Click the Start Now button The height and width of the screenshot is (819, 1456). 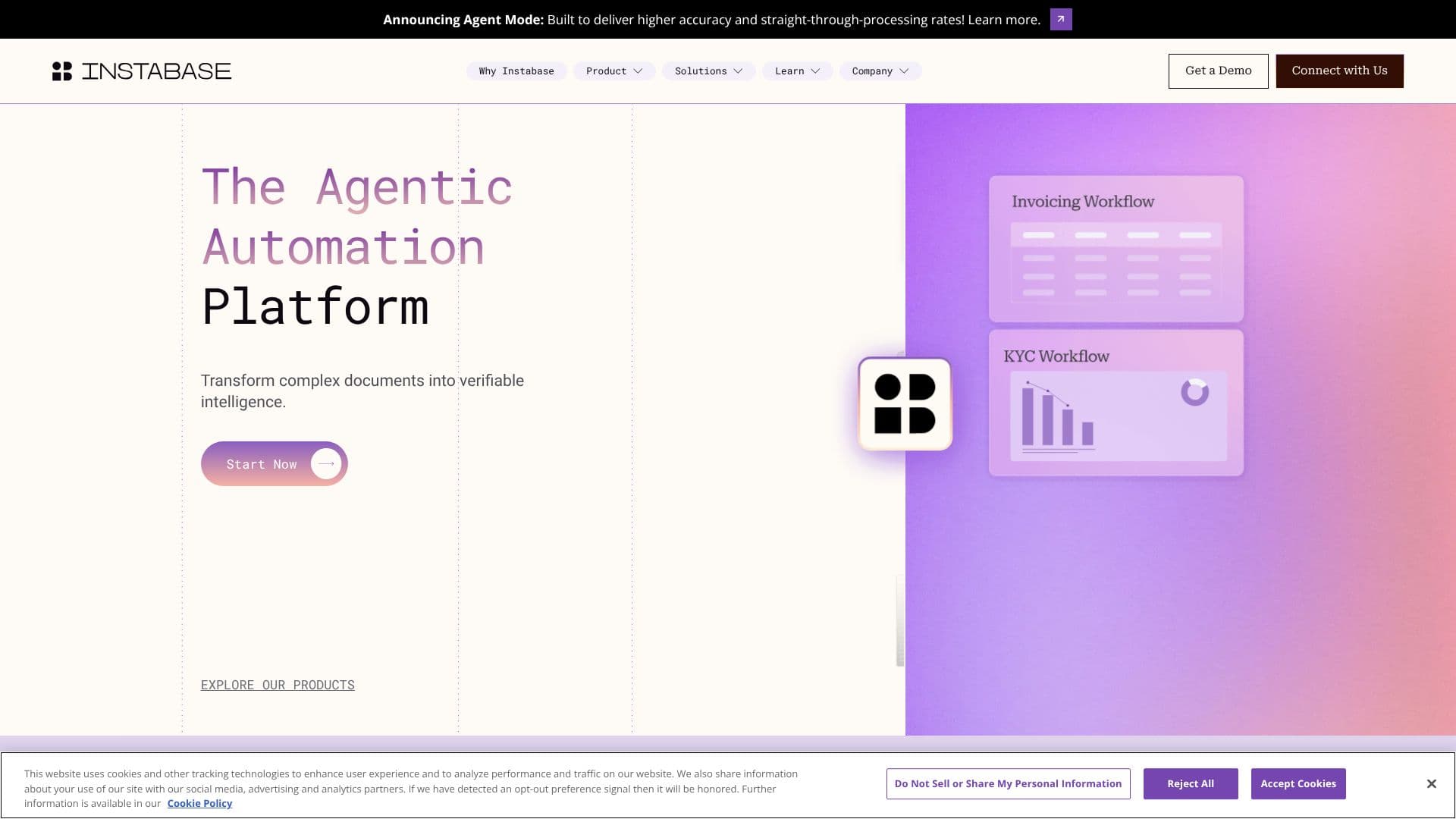click(275, 464)
